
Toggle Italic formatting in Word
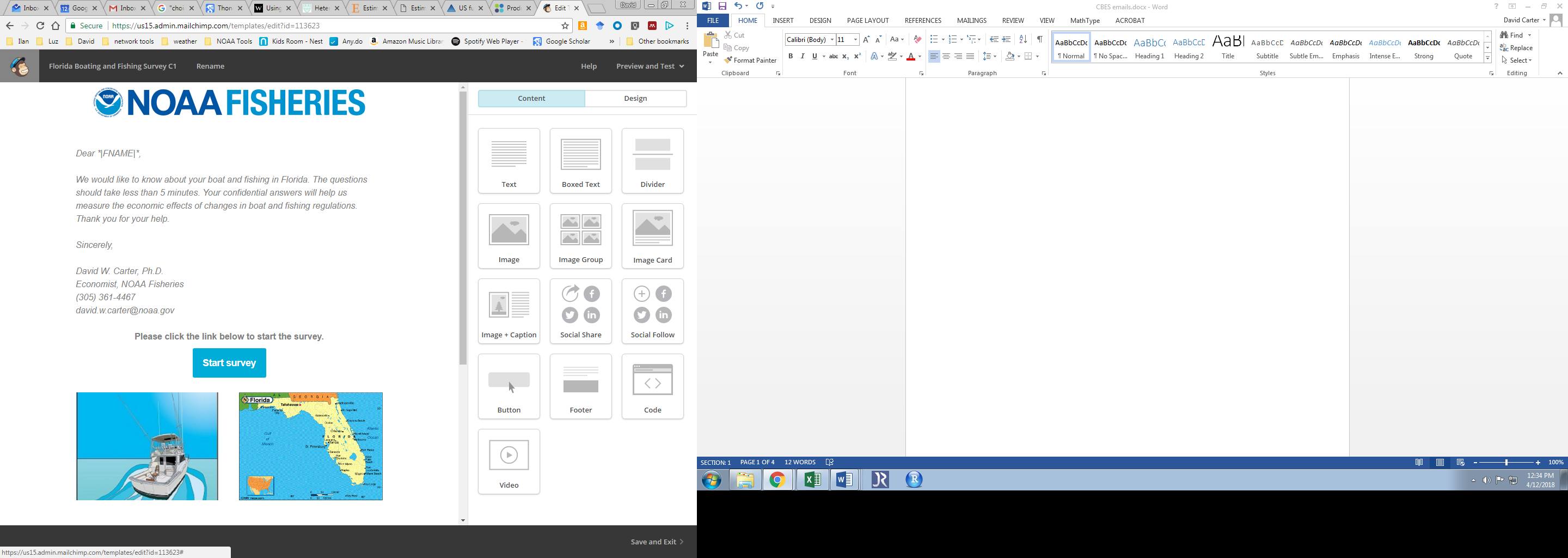click(x=803, y=57)
